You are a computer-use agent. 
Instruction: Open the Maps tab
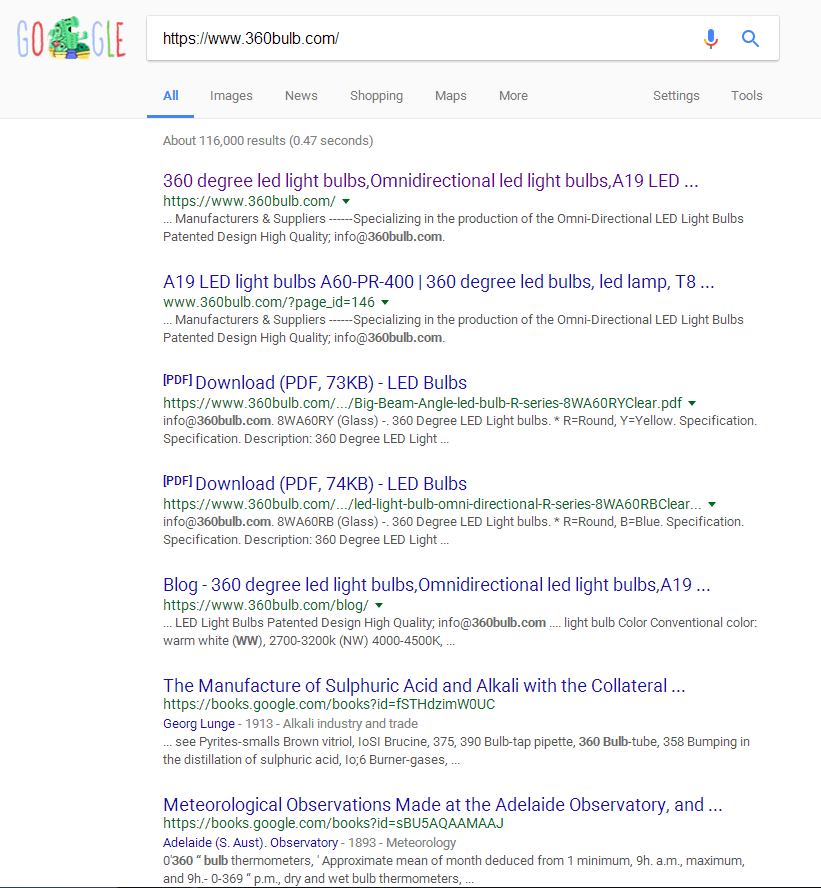click(x=451, y=96)
